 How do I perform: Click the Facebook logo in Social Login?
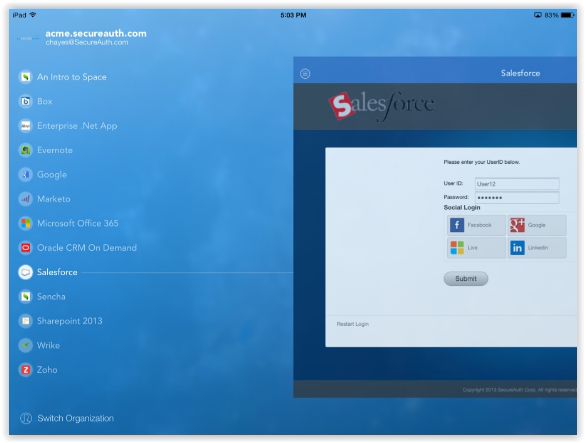(x=457, y=225)
